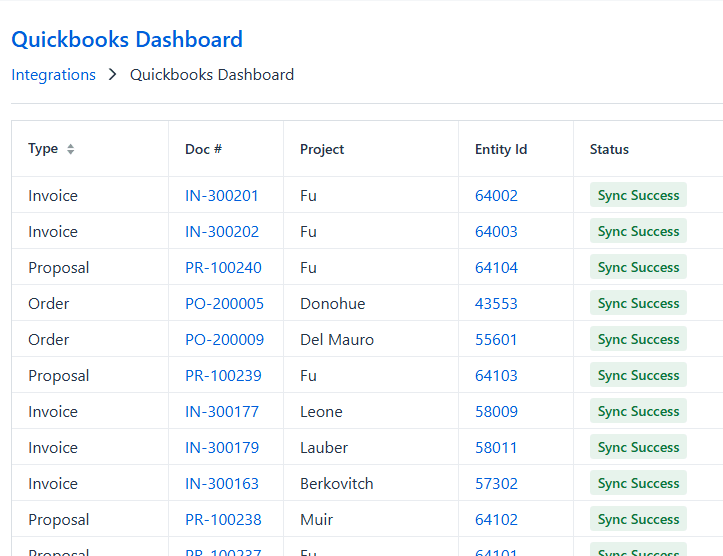This screenshot has width=723, height=556.
Task: Open order PO-200009
Action: click(x=224, y=339)
